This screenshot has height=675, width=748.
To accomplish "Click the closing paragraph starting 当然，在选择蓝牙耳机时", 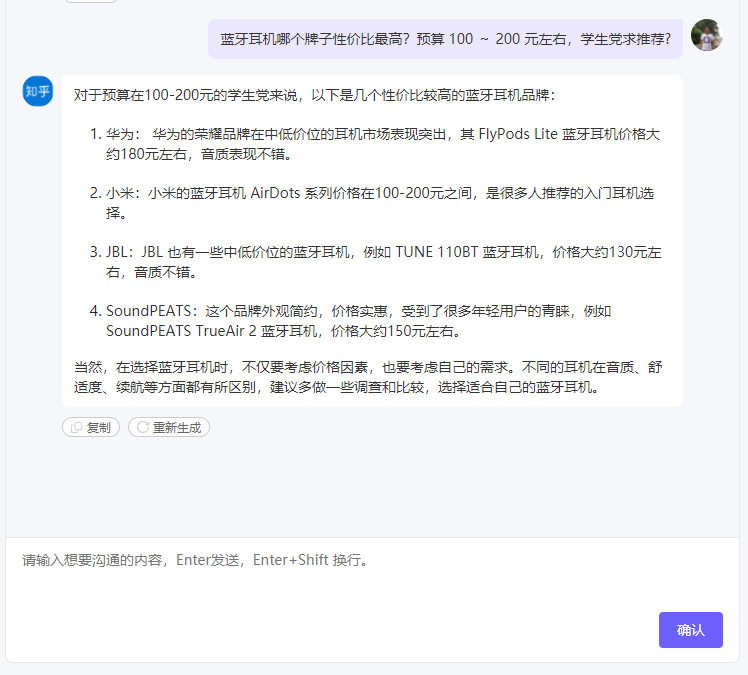I will tap(368, 377).
